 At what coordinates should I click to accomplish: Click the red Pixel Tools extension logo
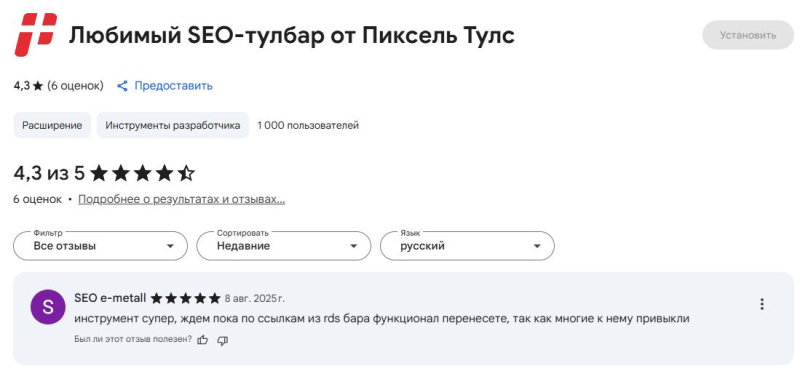[35, 35]
